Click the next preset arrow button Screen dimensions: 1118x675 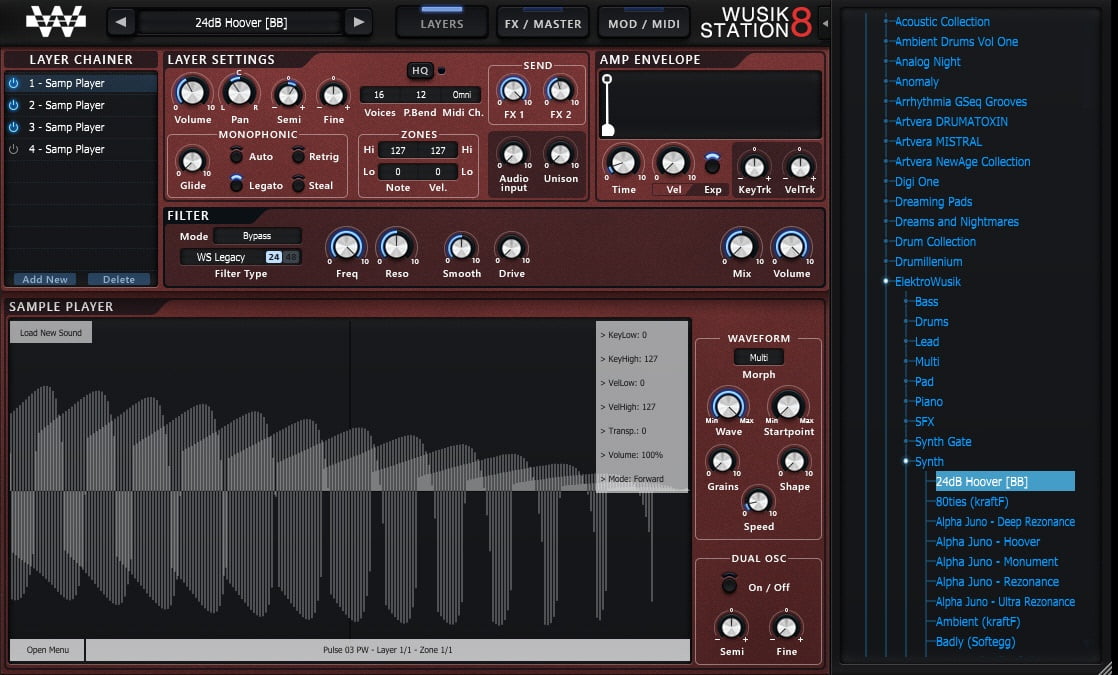click(359, 22)
